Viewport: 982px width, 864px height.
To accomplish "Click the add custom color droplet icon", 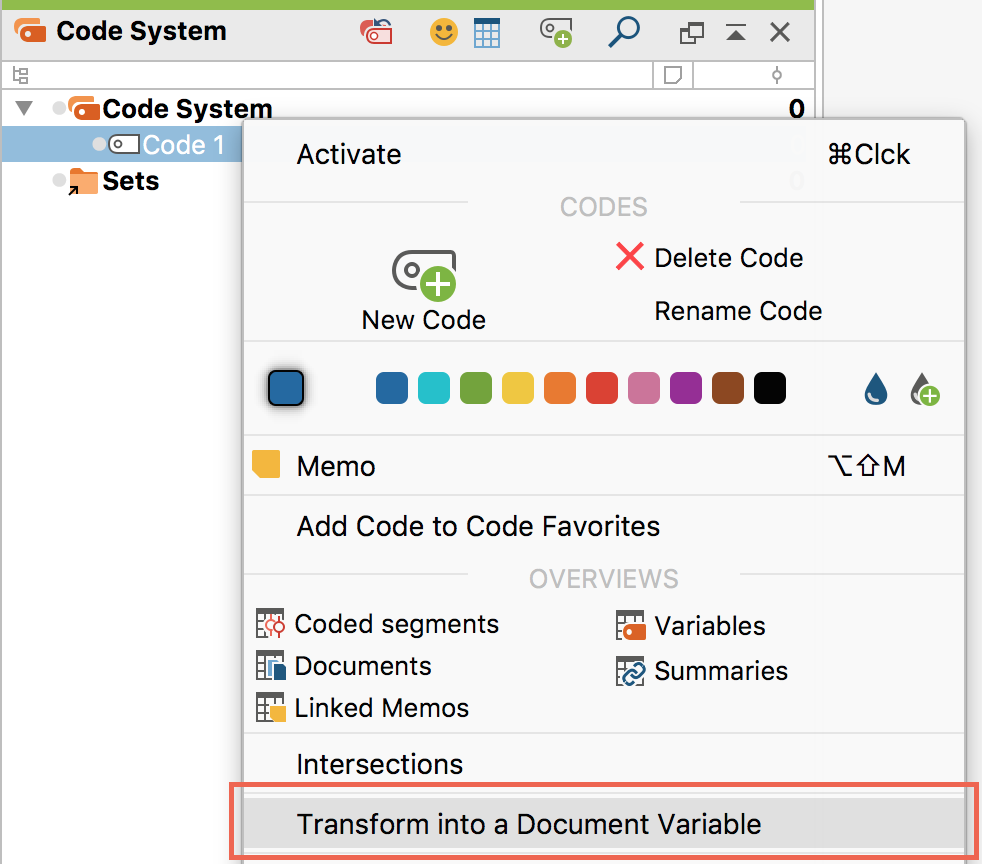I will (x=924, y=389).
